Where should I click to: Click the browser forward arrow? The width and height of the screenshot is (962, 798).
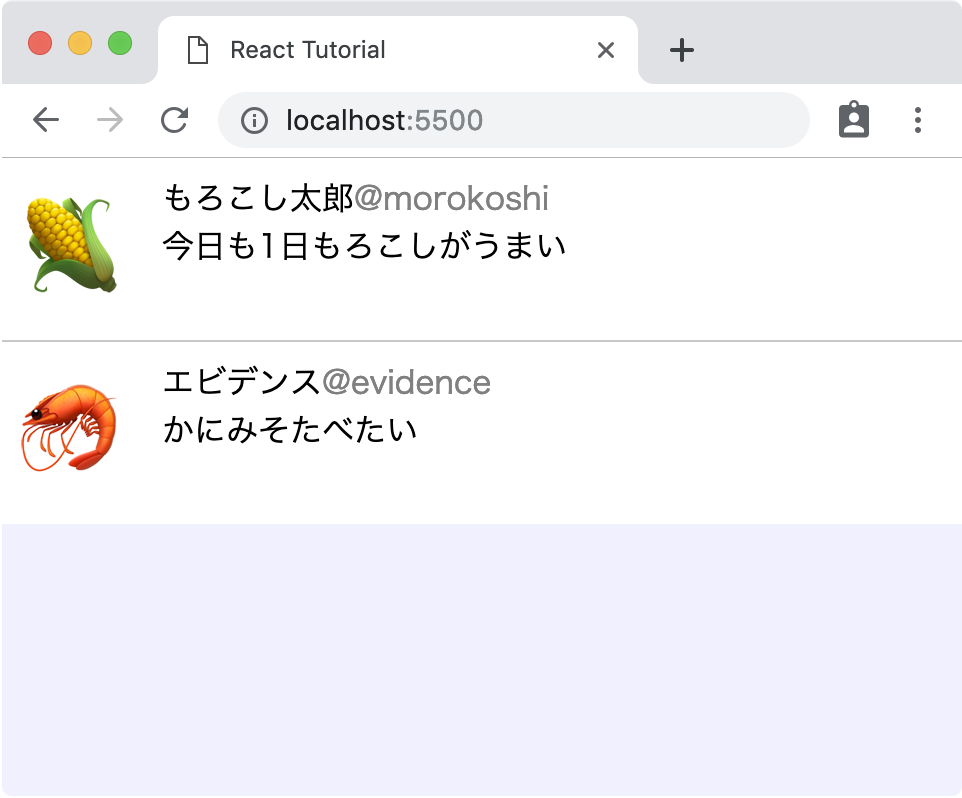pos(110,120)
